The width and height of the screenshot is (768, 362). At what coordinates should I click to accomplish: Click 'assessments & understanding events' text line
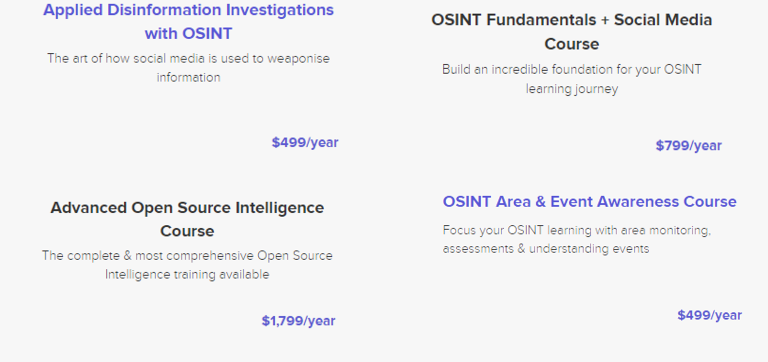pyautogui.click(x=546, y=248)
